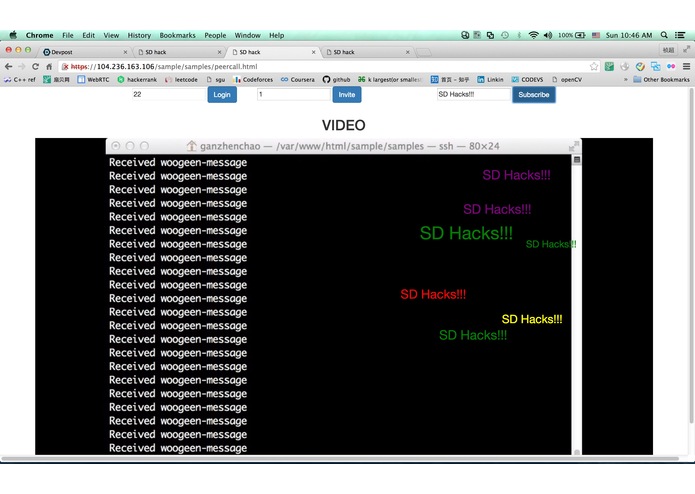This screenshot has width=695, height=494.
Task: Bookmark this page with the star
Action: tap(594, 66)
